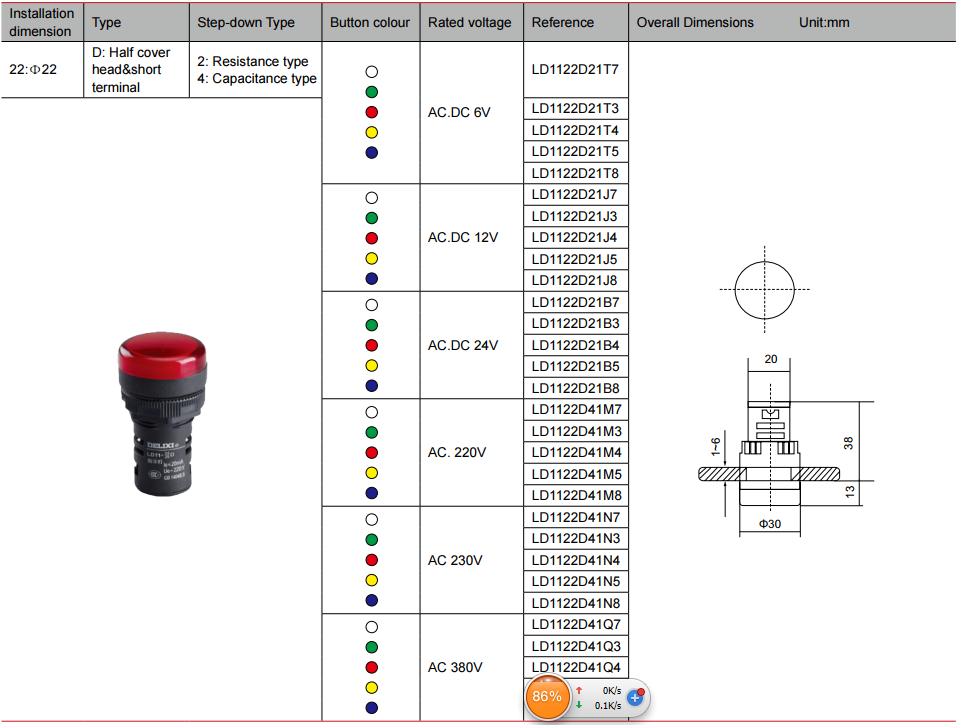
Task: Click the Φ30 dimension label on drawing
Action: click(x=770, y=524)
